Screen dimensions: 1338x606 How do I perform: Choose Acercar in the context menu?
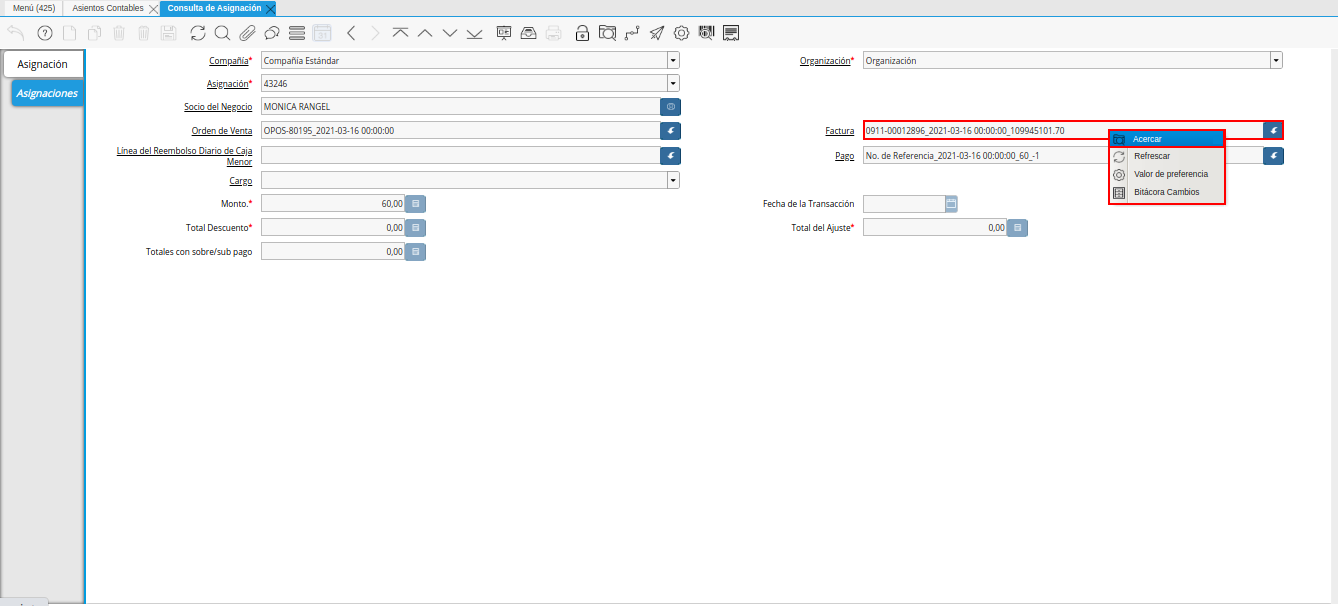point(1167,139)
